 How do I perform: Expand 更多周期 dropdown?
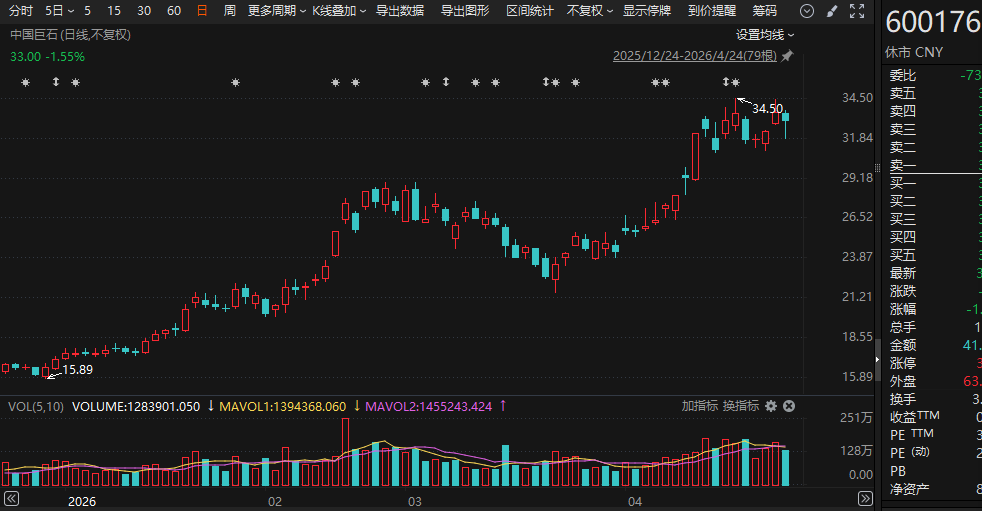click(x=275, y=11)
